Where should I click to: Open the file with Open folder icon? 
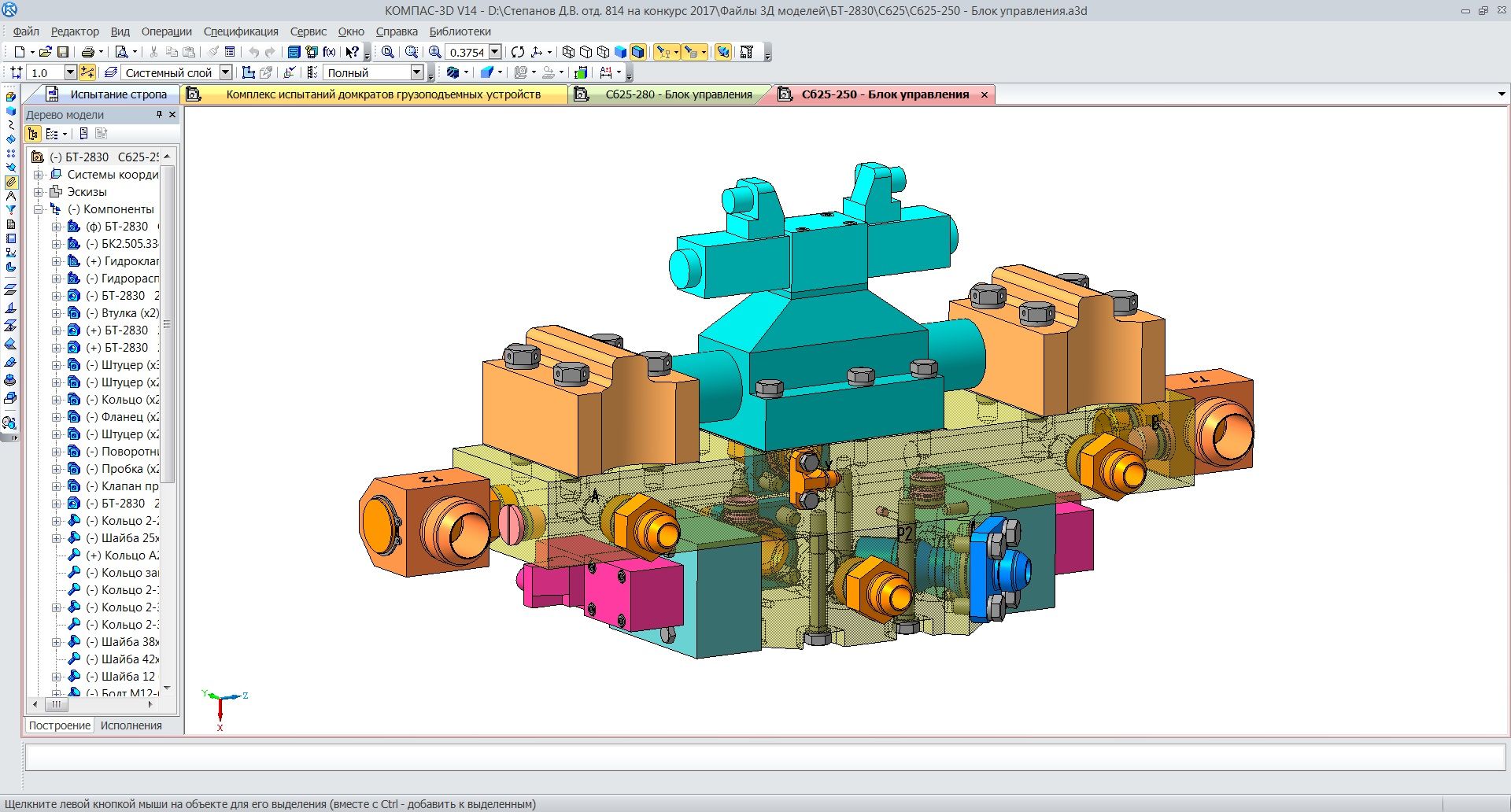[x=45, y=52]
